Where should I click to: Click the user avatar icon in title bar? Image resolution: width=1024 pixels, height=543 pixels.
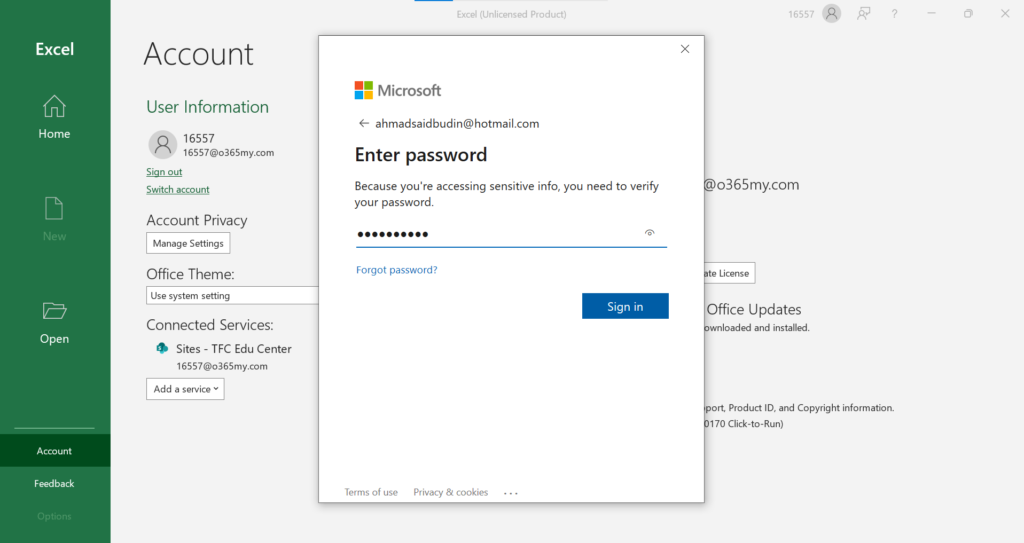pos(831,13)
